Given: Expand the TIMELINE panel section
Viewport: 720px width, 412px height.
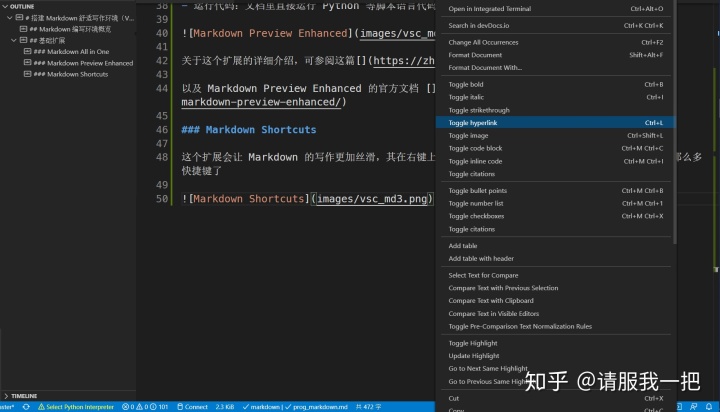Looking at the screenshot, I should [6, 395].
